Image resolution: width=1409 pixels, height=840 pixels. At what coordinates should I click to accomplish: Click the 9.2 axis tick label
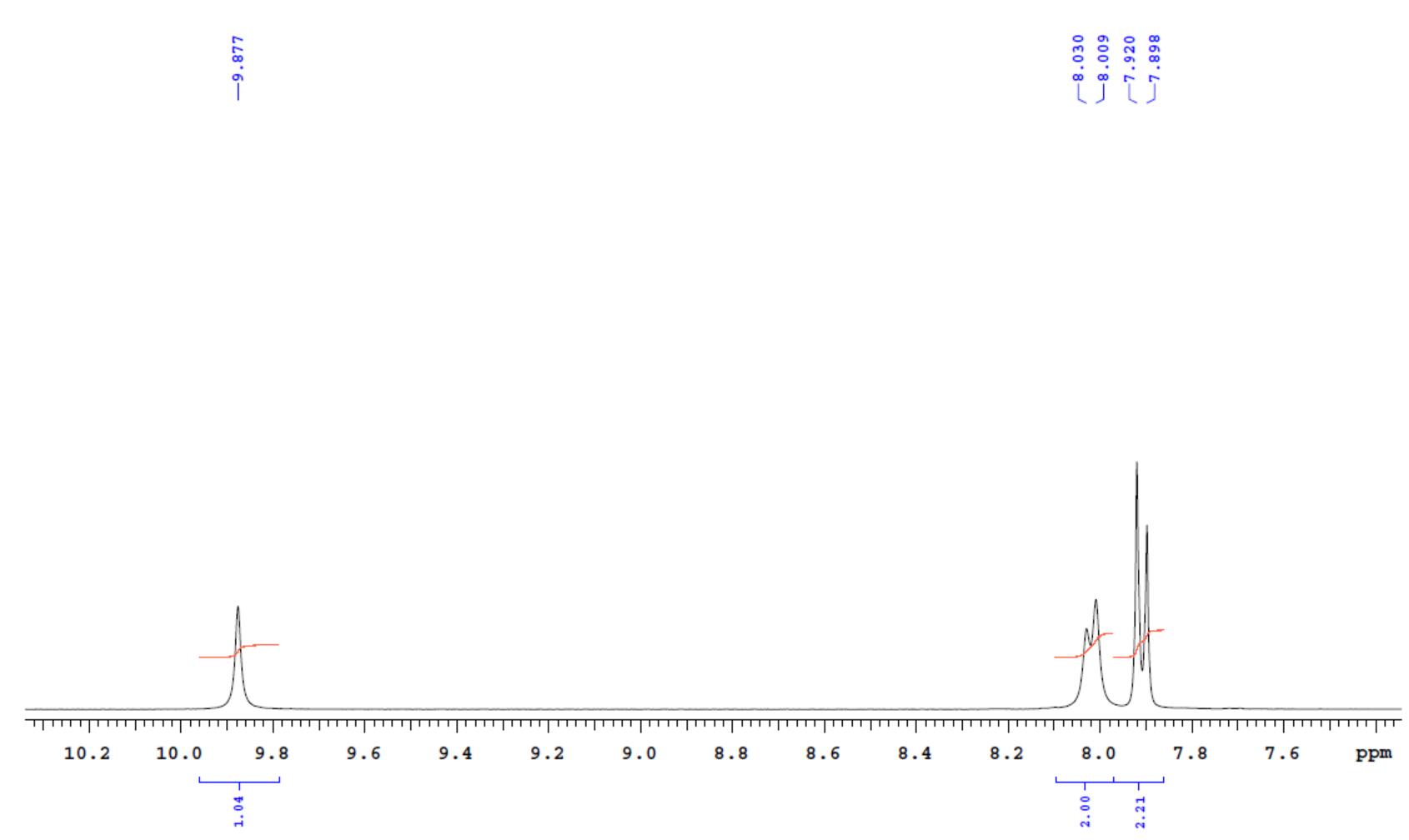(x=547, y=754)
